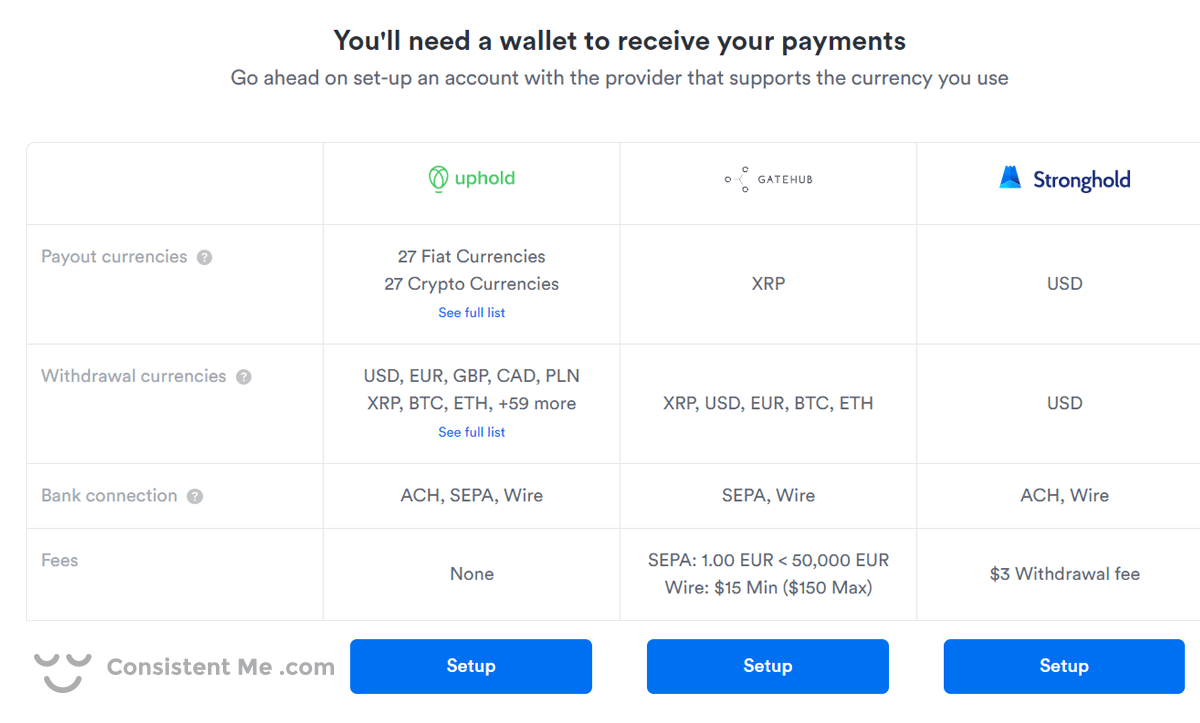Click the Bank connection row label
Screen dimensions: 1200x723
click(109, 496)
